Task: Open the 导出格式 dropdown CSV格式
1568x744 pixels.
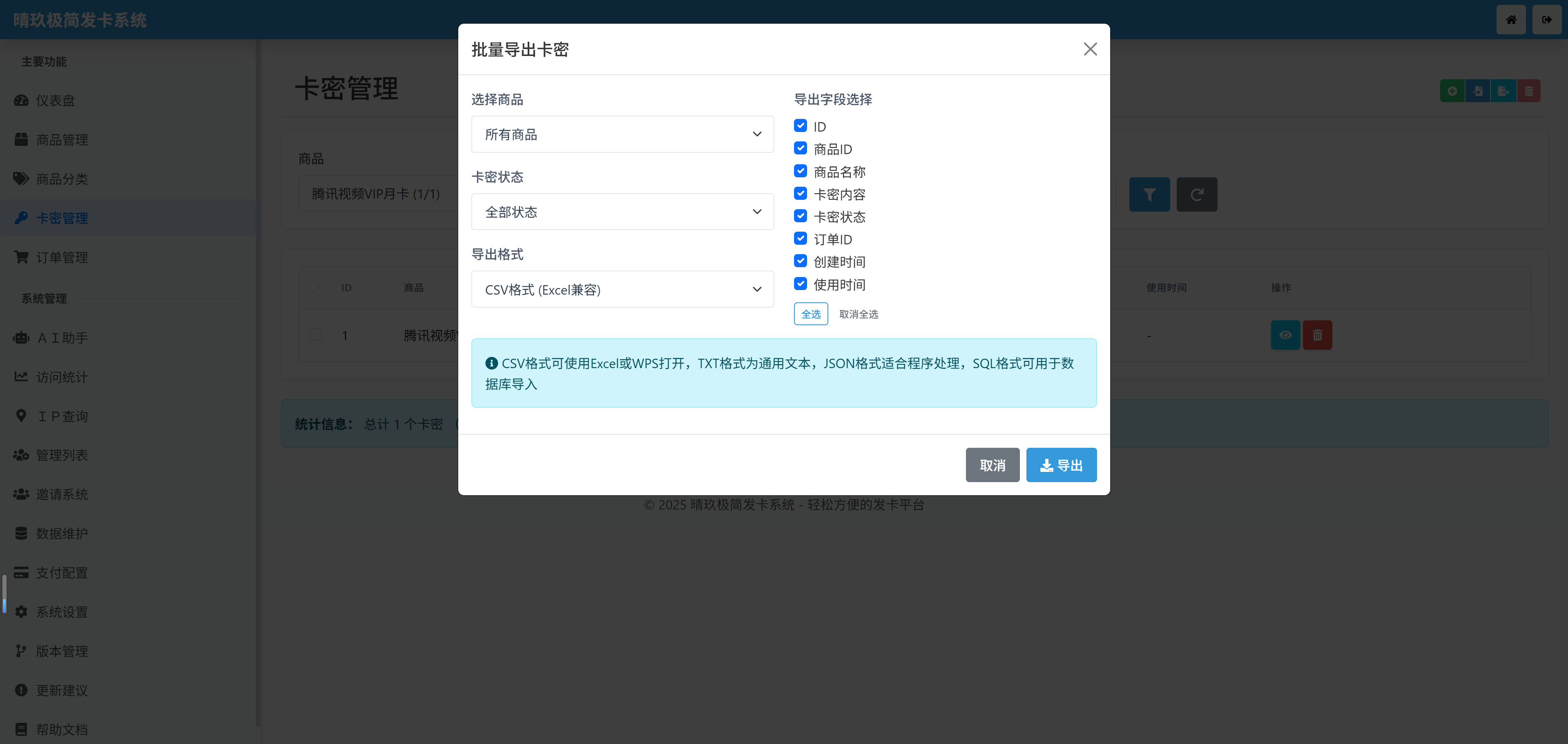Action: (623, 289)
